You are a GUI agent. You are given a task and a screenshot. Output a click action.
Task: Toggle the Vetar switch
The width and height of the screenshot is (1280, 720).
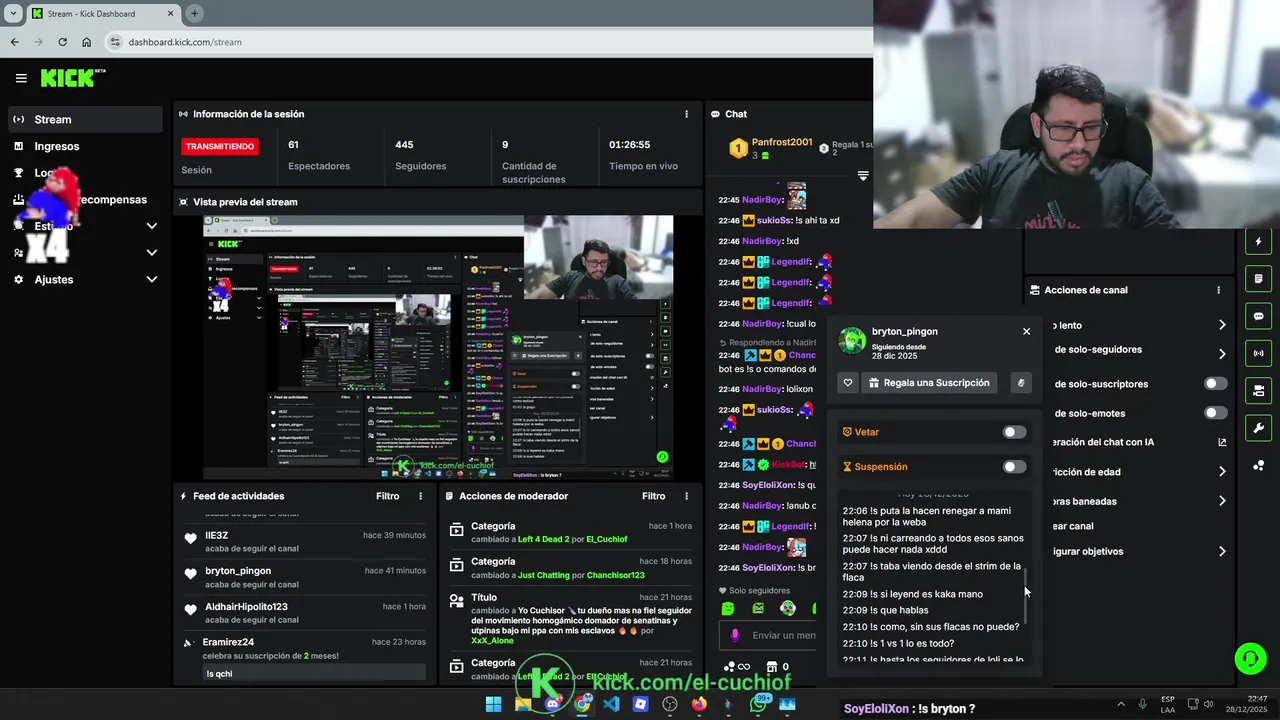pos(1014,432)
